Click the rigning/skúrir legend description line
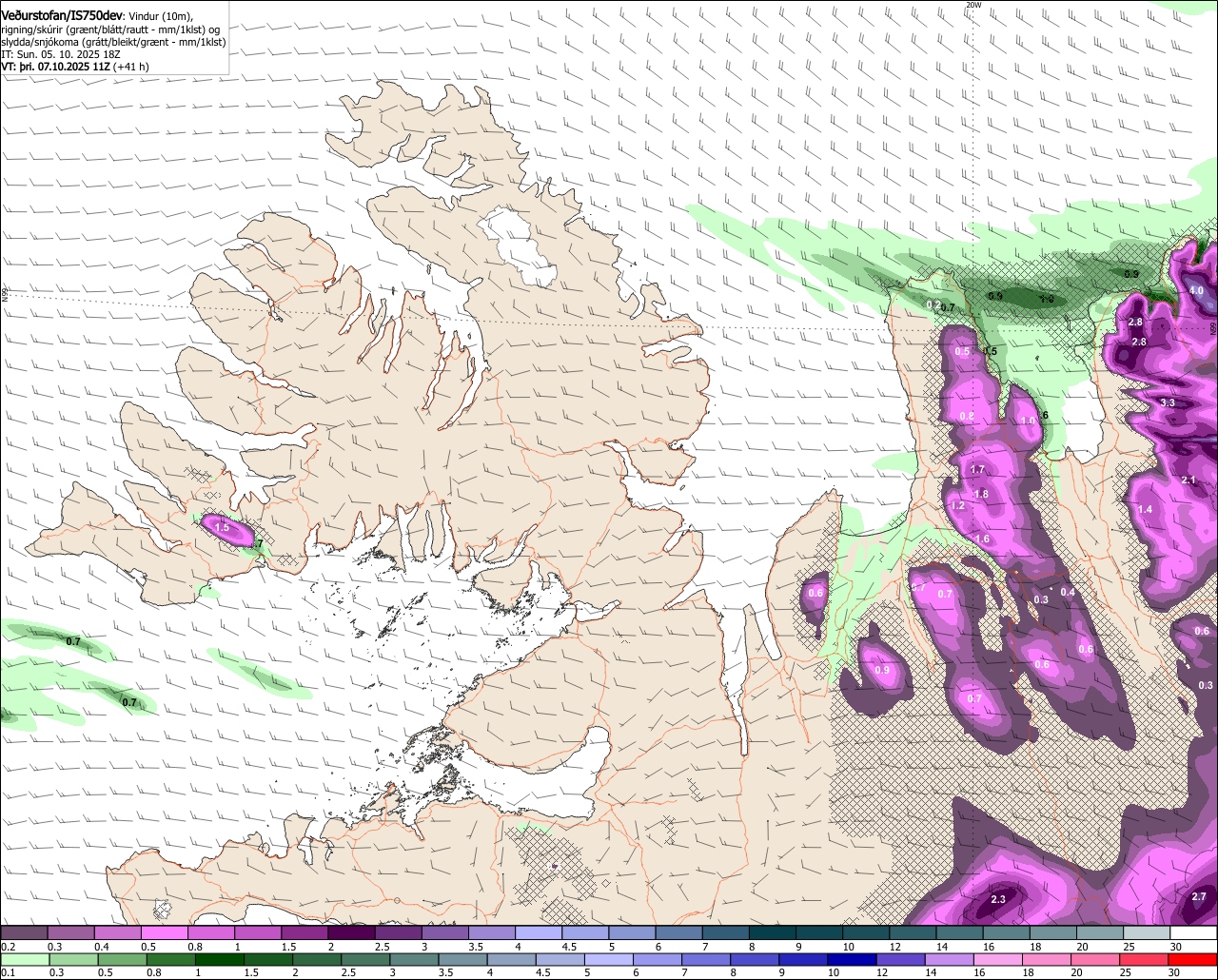Screen dimensions: 1218x980 pos(111,29)
